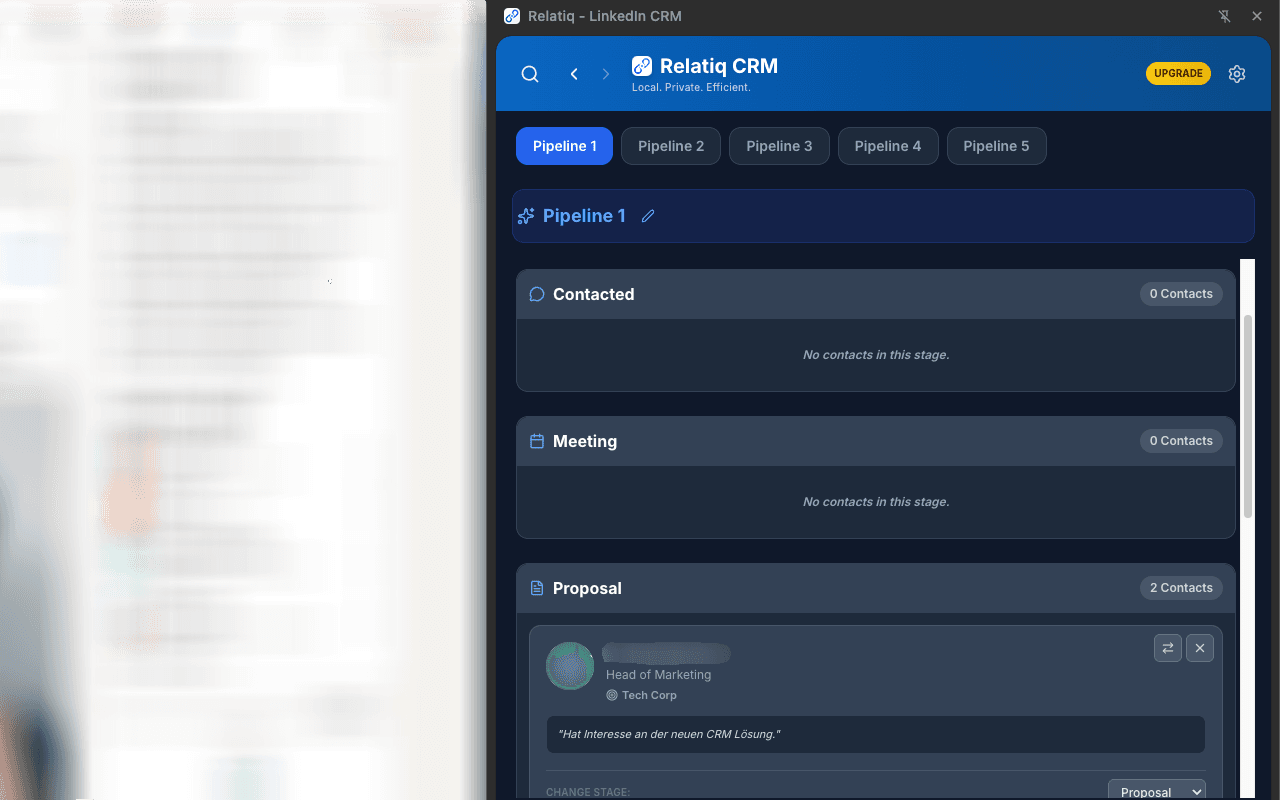Click the Relatiq CRM chain-link logo
Image resolution: width=1280 pixels, height=800 pixels.
[642, 66]
